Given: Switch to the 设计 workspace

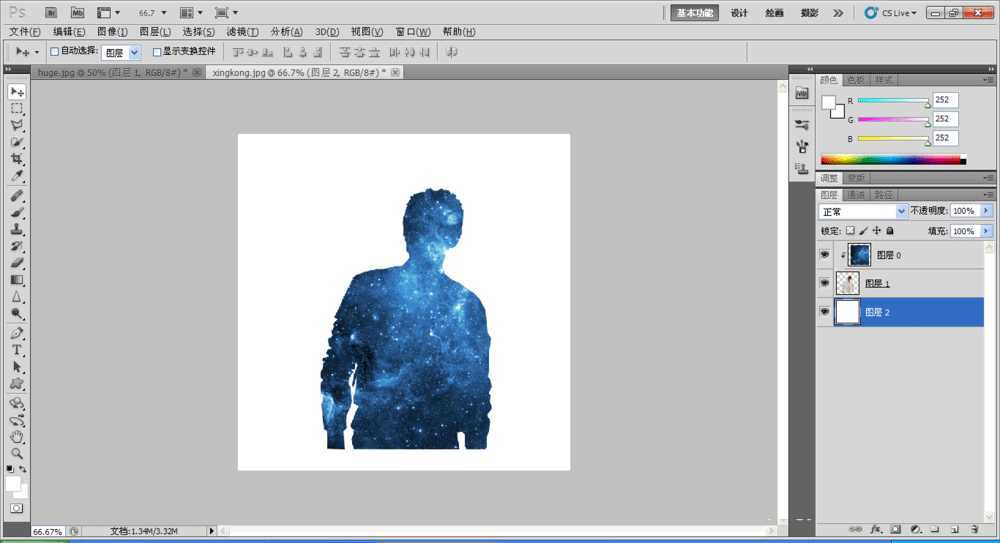Looking at the screenshot, I should [x=739, y=13].
